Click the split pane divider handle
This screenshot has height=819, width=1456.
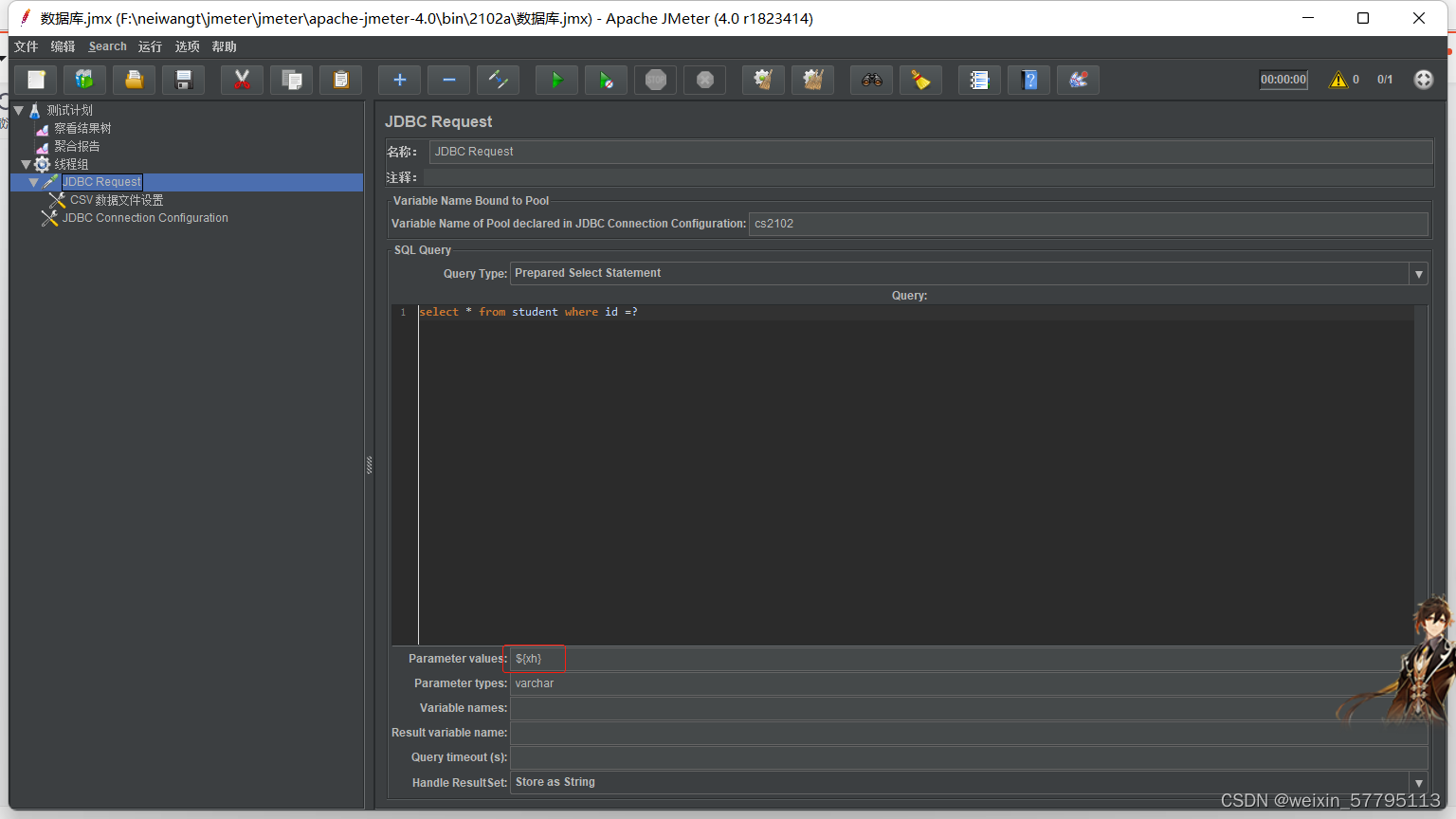click(369, 464)
